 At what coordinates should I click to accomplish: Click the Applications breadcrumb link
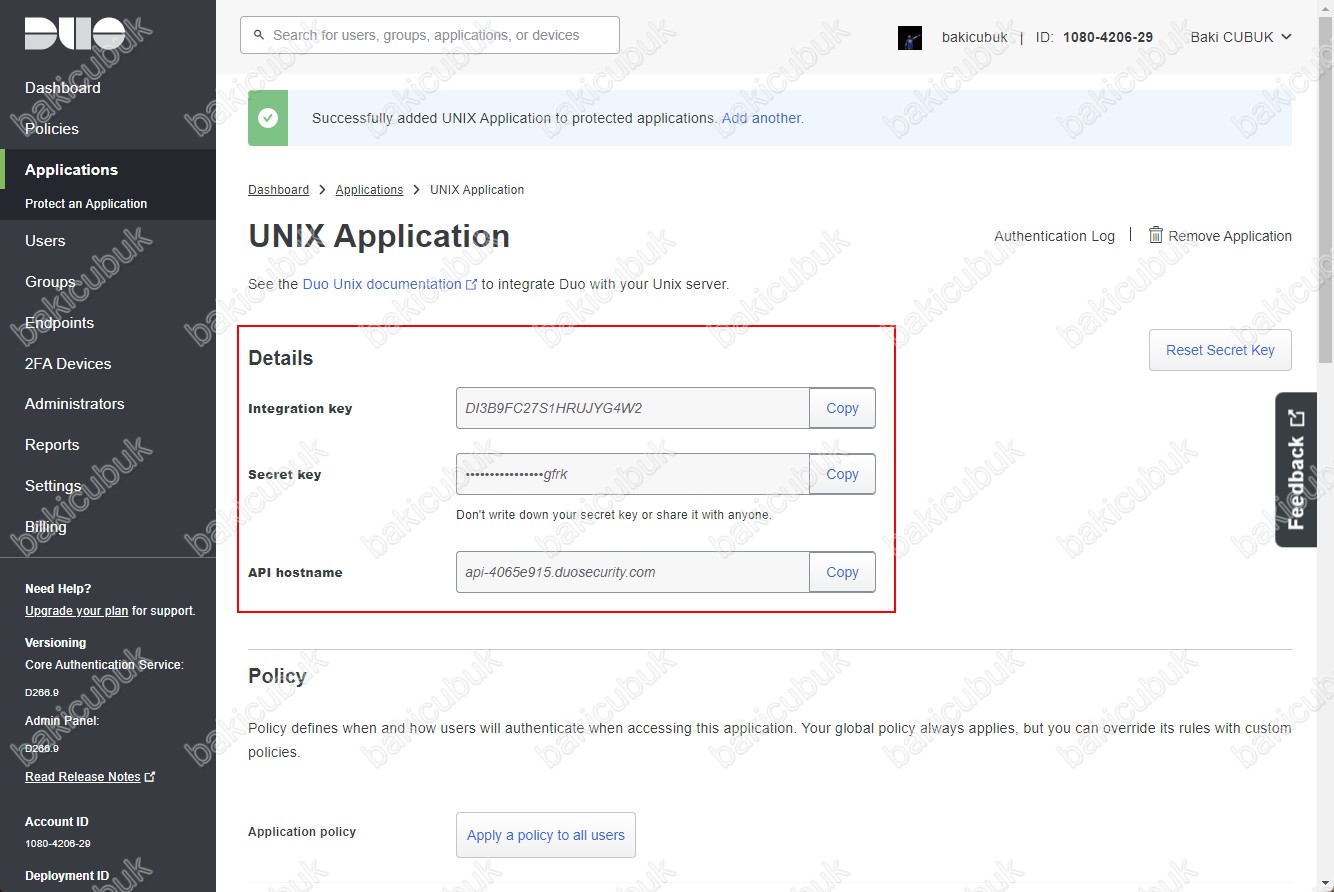click(x=369, y=190)
